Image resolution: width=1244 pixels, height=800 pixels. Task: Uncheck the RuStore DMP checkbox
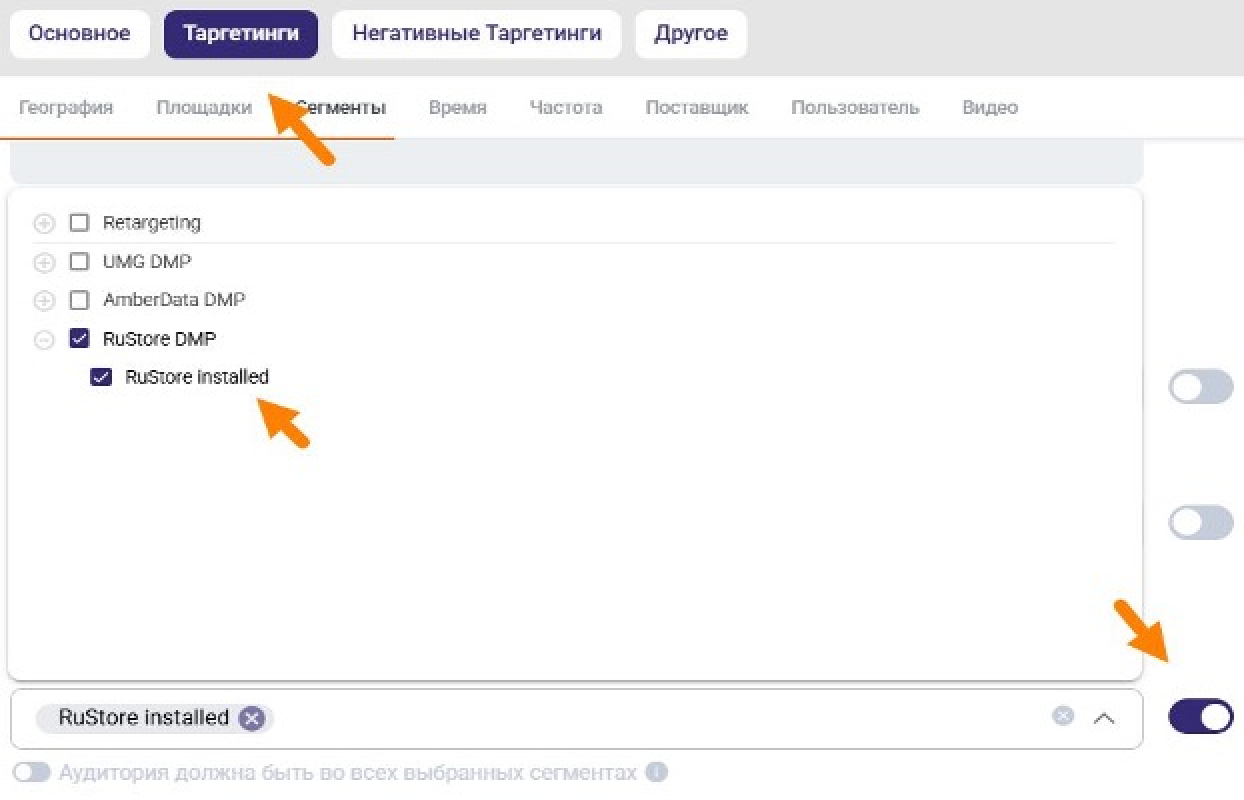point(79,339)
